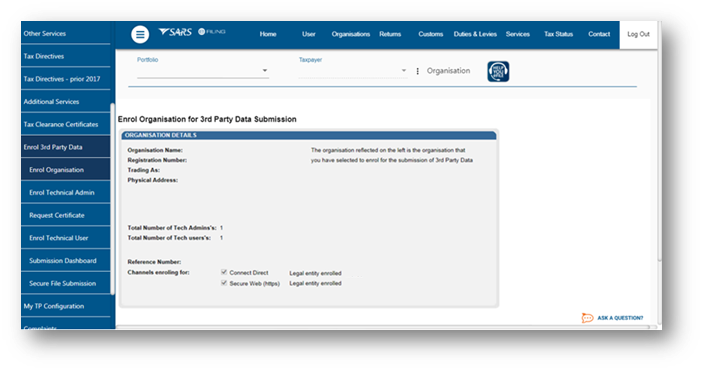Toggle the Secure Web (https) checkbox
Screen dimensions: 704x372
224,283
